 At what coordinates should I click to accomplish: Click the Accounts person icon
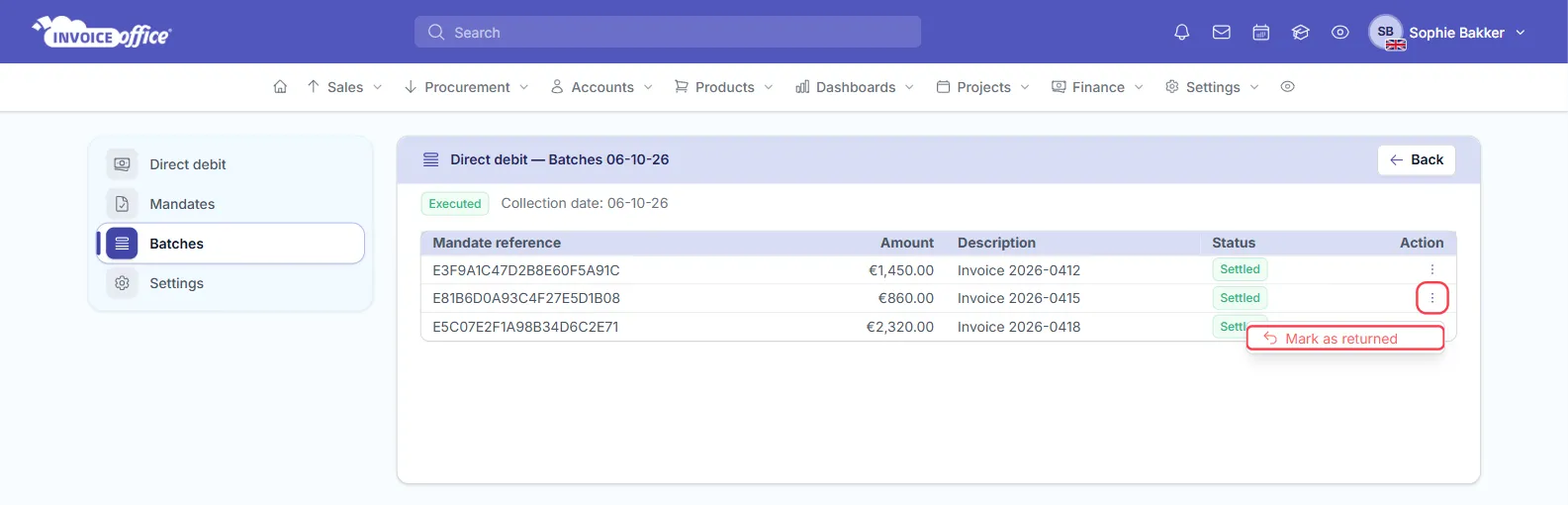point(557,87)
